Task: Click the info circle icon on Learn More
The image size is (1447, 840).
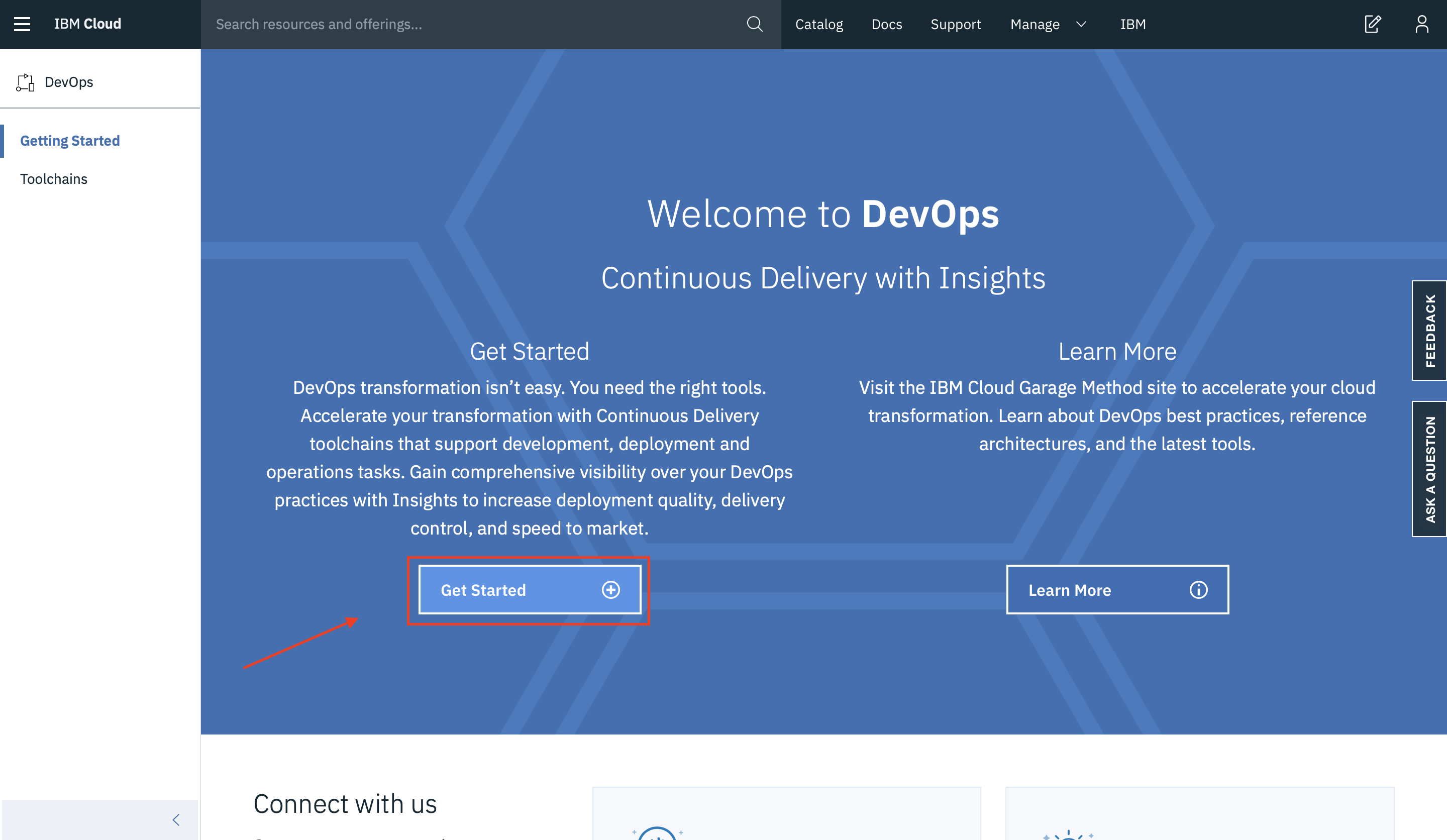Action: click(1198, 590)
